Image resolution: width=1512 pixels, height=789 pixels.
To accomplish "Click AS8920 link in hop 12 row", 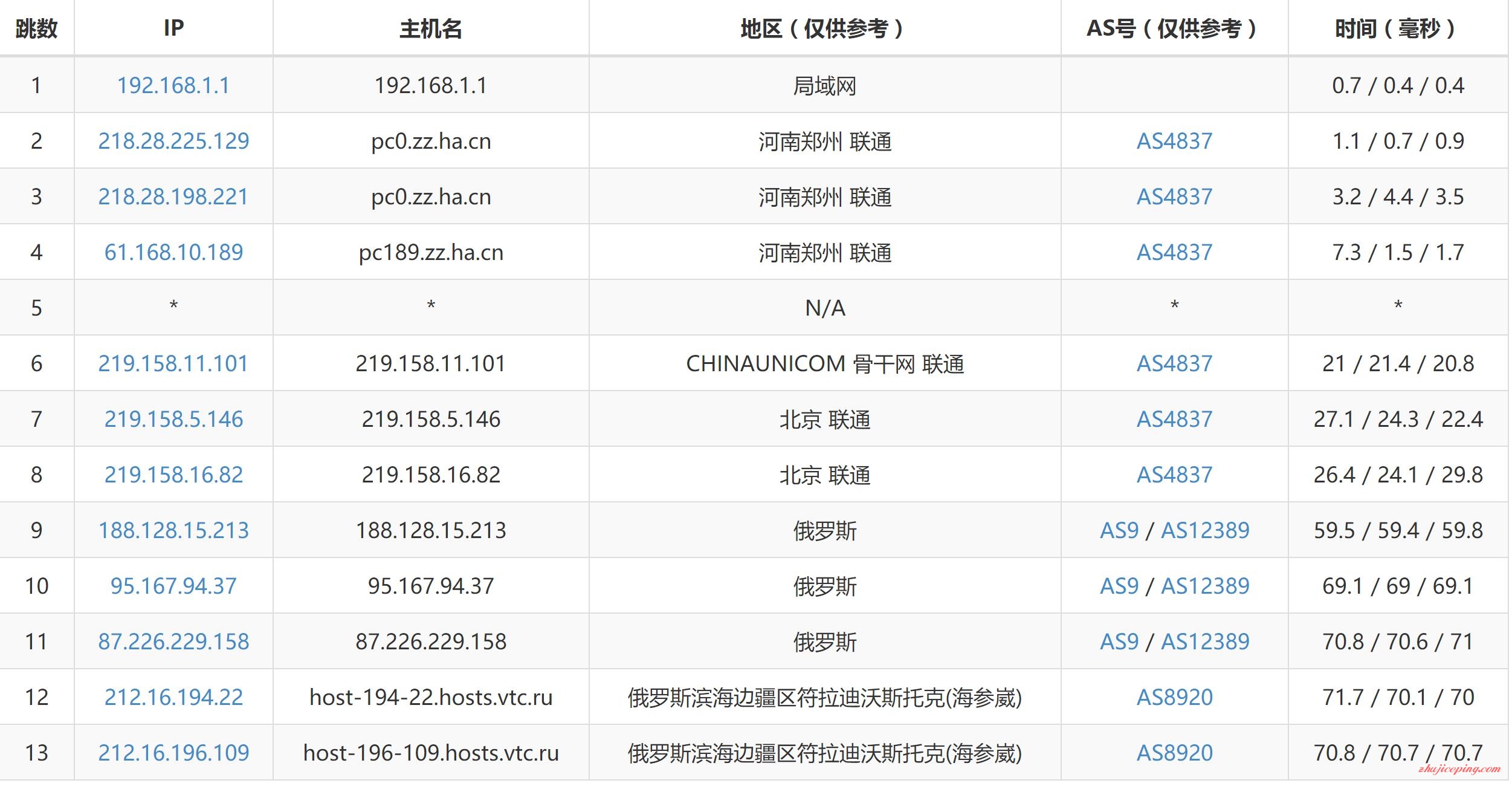I will coord(1174,697).
